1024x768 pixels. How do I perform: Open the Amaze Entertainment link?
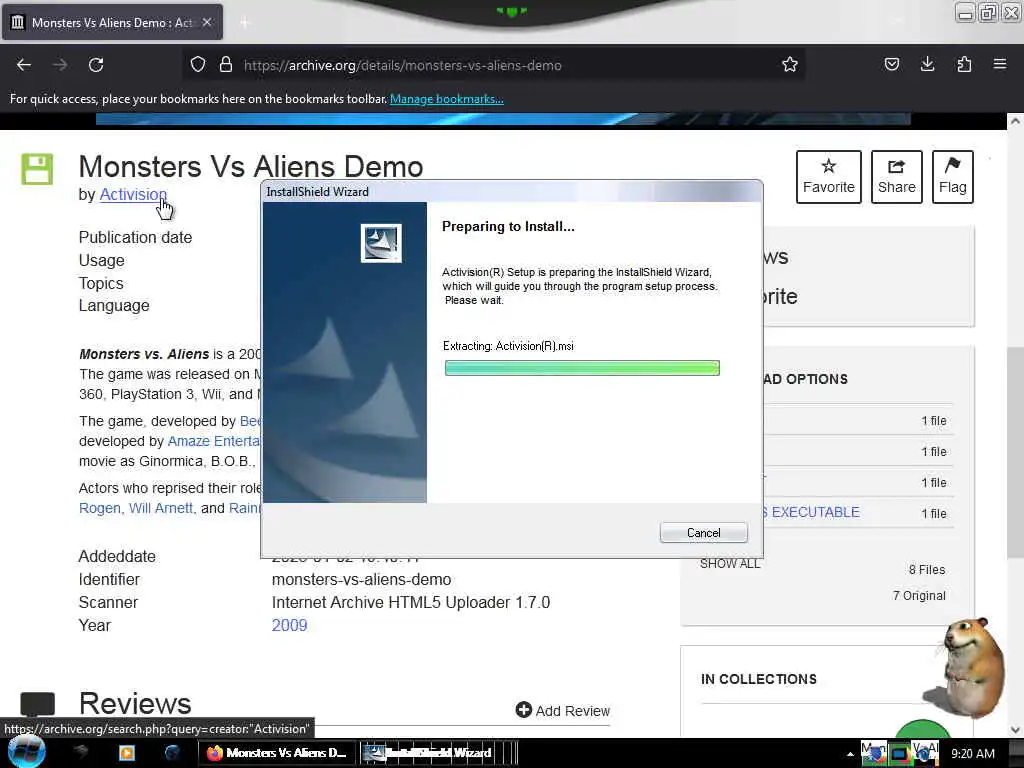[x=214, y=441]
